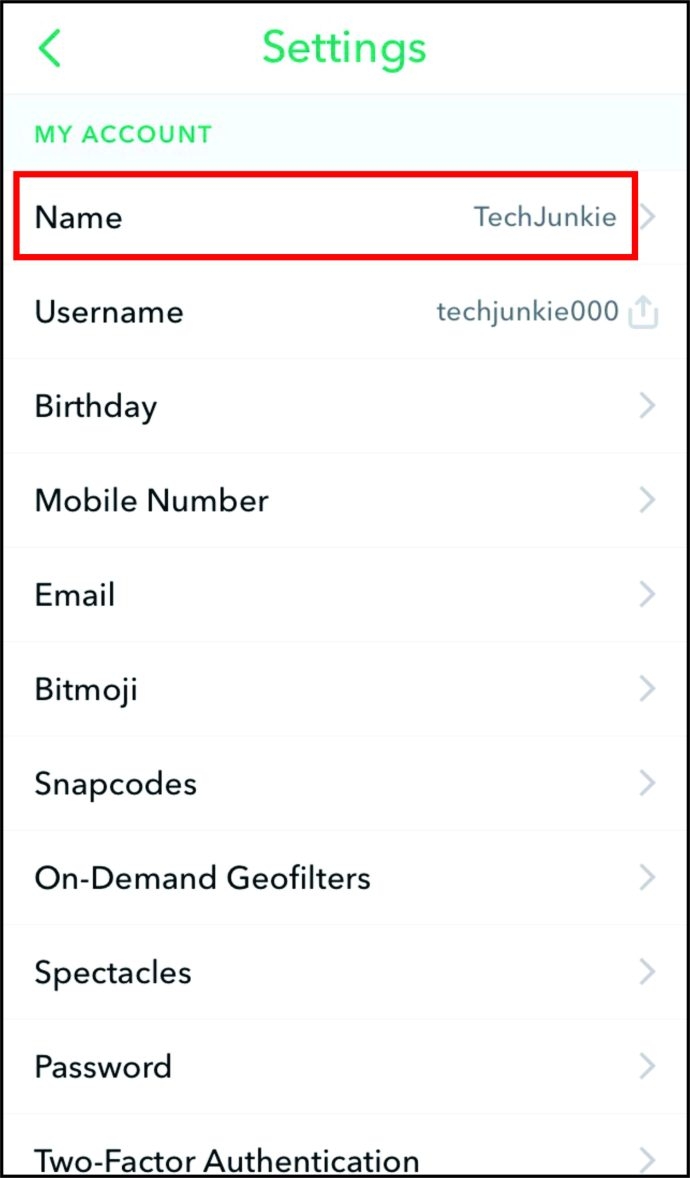Tap the techjunkie000 username text
Viewport: 690px width, 1178px height.
pos(527,312)
